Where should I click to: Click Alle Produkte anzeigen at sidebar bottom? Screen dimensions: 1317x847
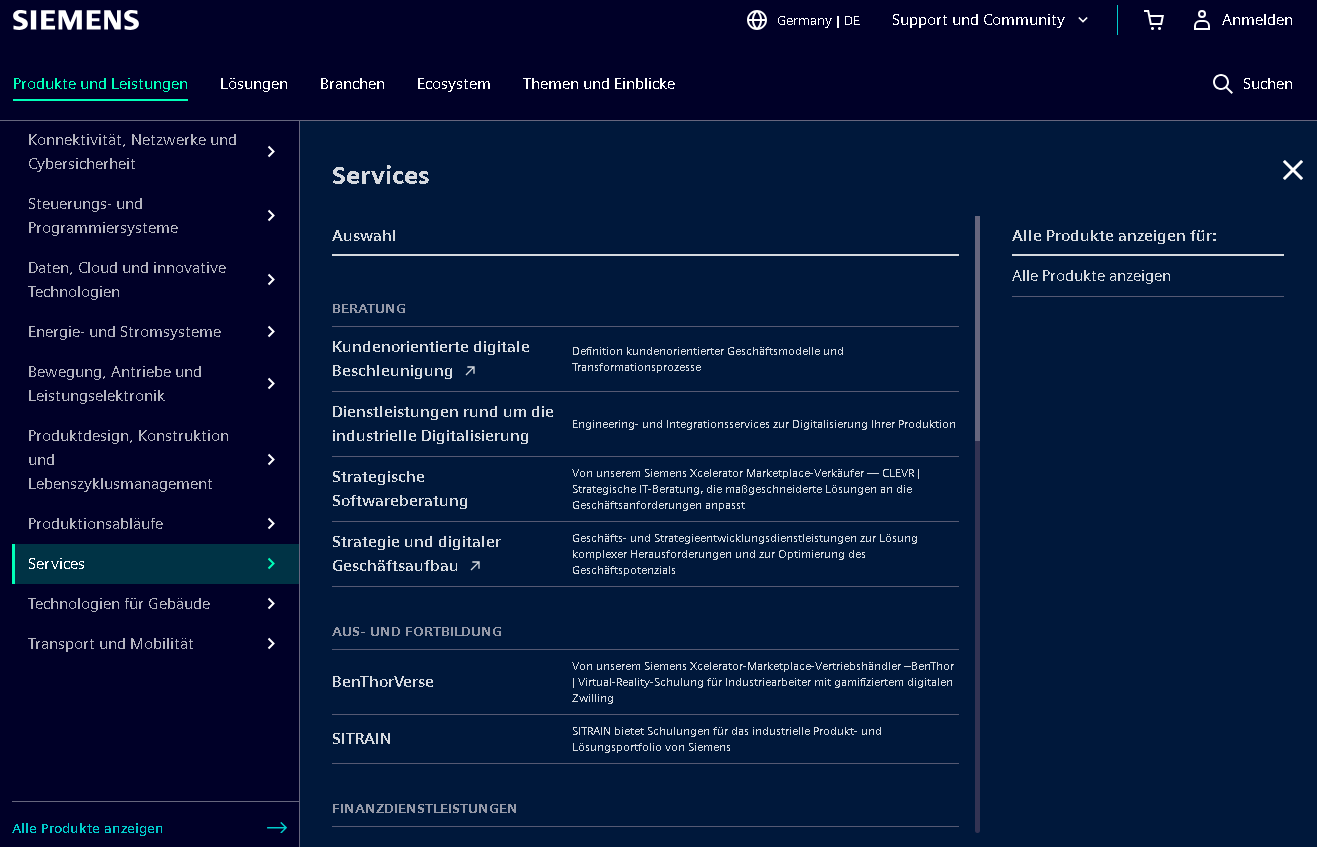[x=87, y=828]
